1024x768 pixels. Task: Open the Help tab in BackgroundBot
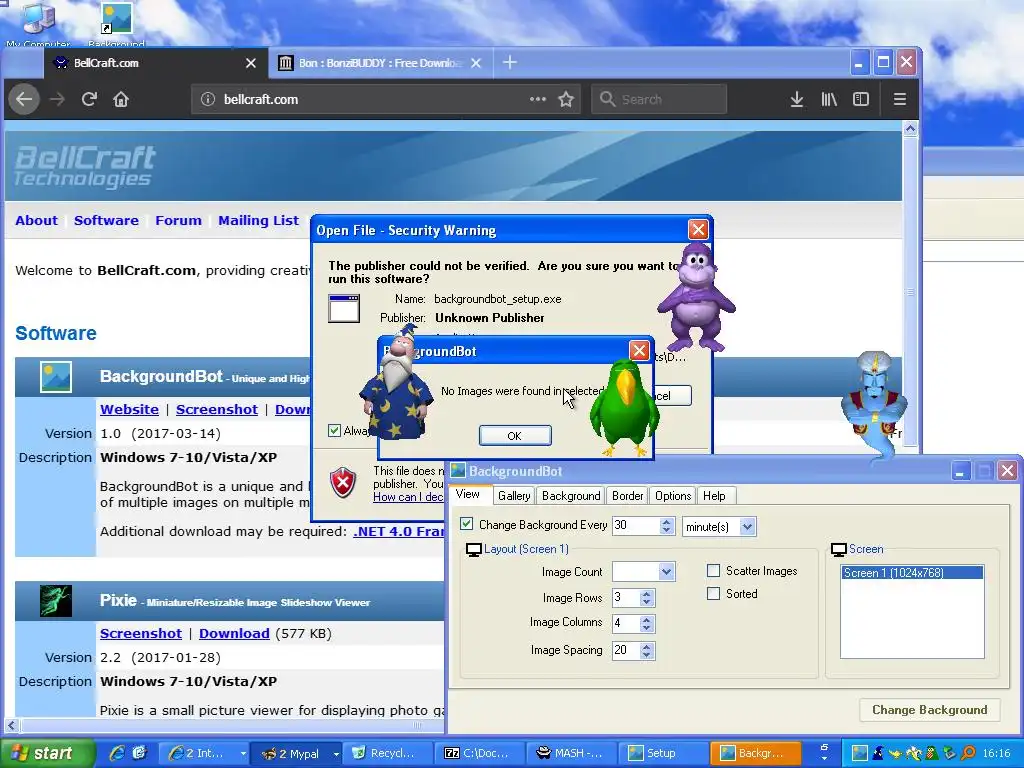click(714, 496)
